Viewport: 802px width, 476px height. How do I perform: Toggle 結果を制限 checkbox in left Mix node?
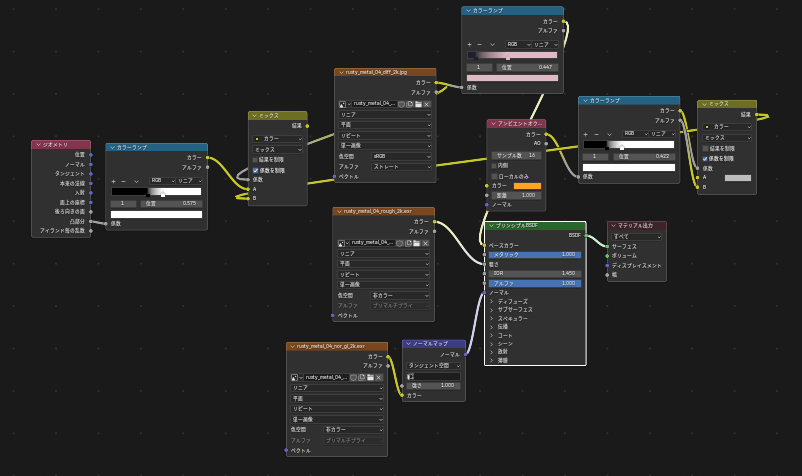click(x=255, y=160)
